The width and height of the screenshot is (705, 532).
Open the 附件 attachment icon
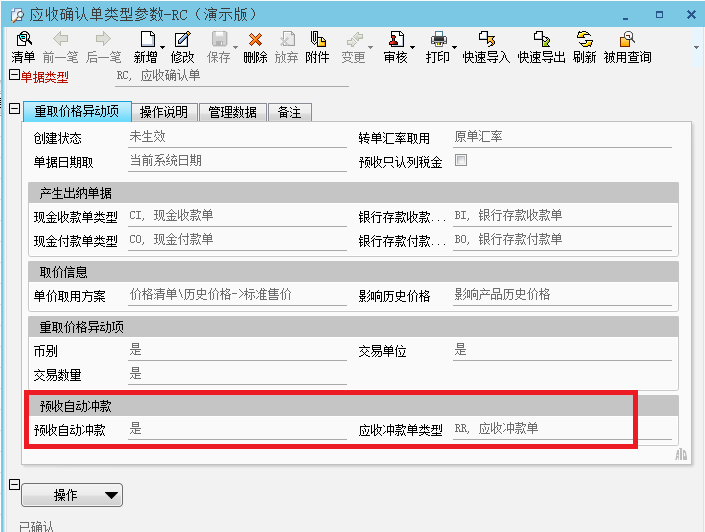tap(318, 40)
